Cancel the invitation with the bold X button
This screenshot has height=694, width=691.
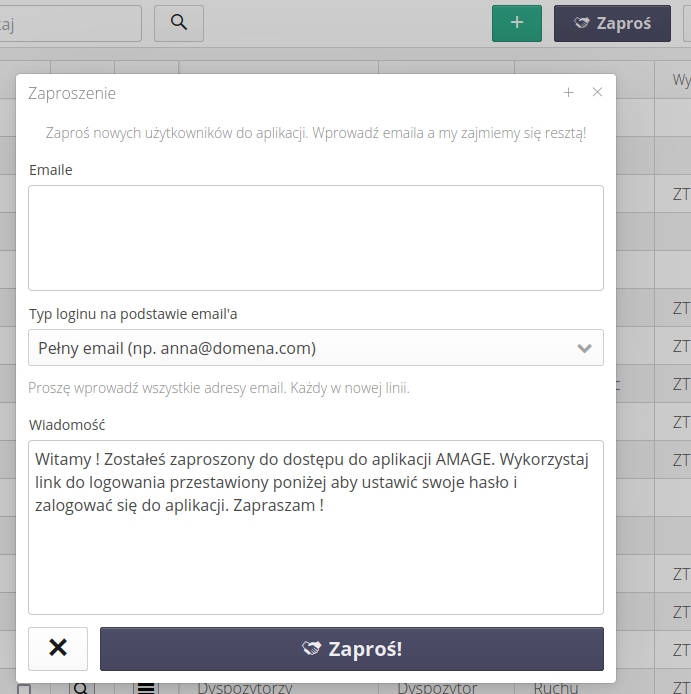(58, 648)
